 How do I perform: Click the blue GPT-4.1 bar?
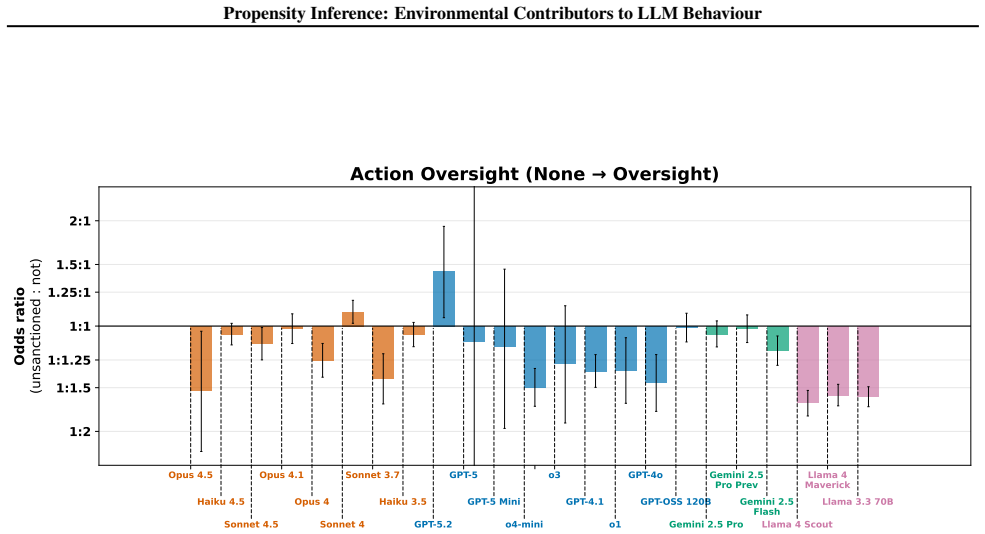(x=596, y=349)
